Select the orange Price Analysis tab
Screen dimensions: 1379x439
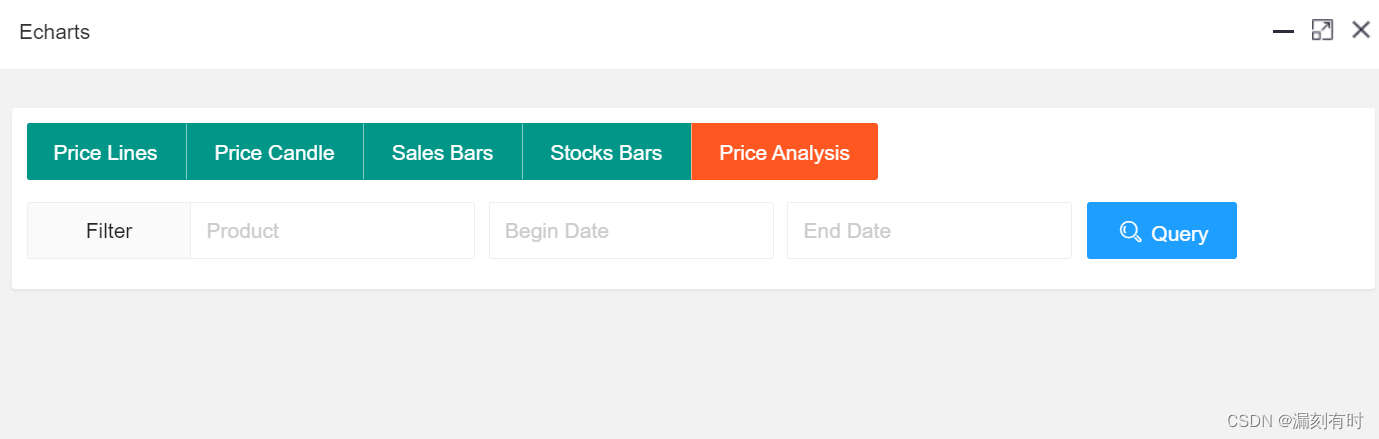(x=785, y=152)
